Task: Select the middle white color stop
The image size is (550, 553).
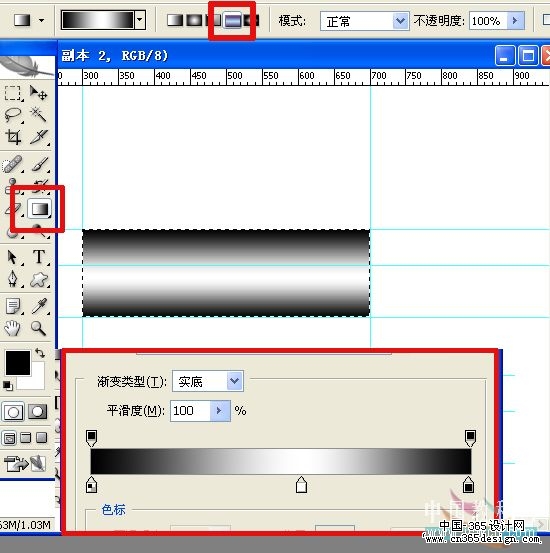Action: click(x=301, y=485)
